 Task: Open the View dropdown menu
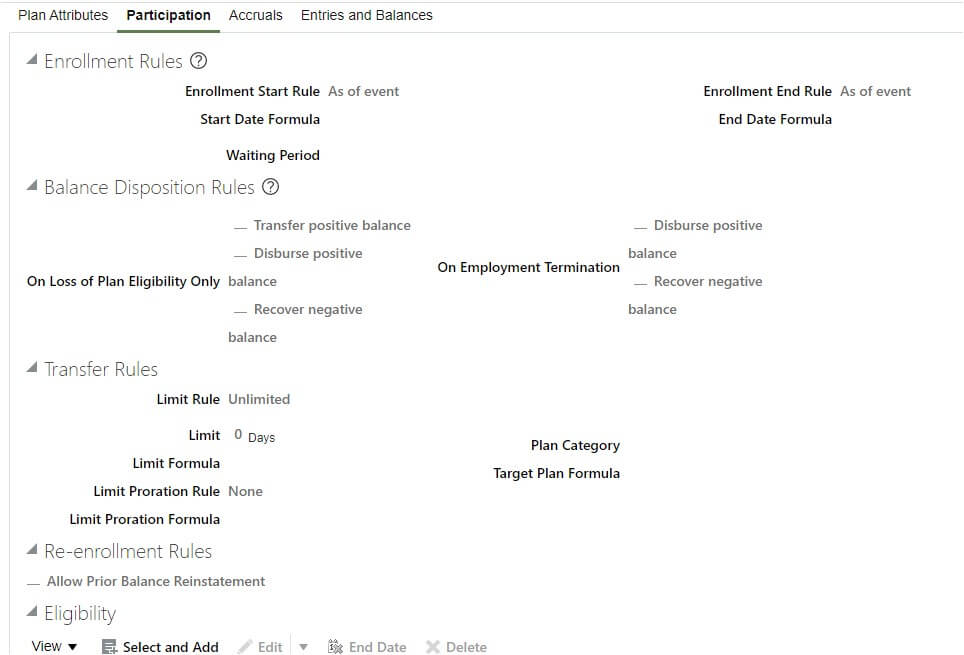click(54, 646)
